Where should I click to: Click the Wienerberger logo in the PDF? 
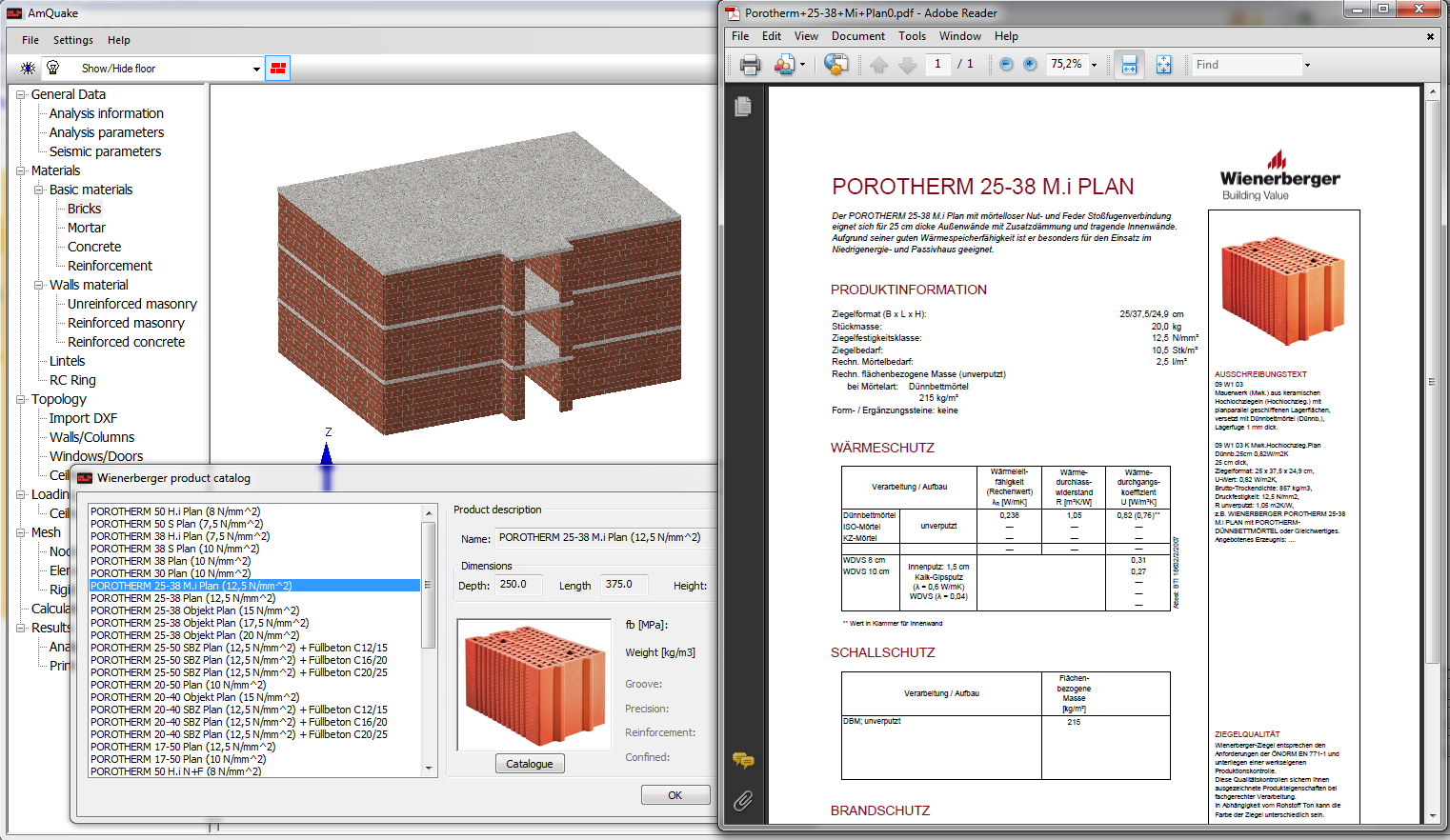[x=1279, y=175]
